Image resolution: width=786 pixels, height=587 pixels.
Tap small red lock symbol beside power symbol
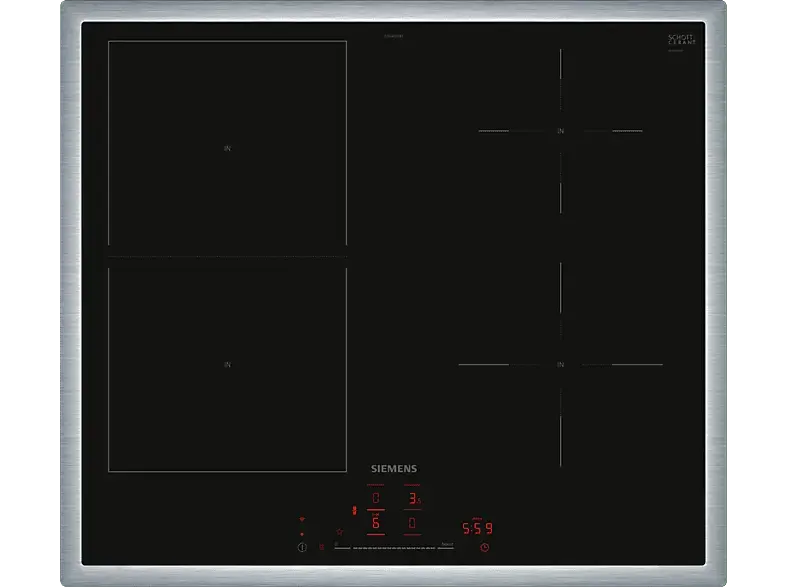[x=321, y=547]
